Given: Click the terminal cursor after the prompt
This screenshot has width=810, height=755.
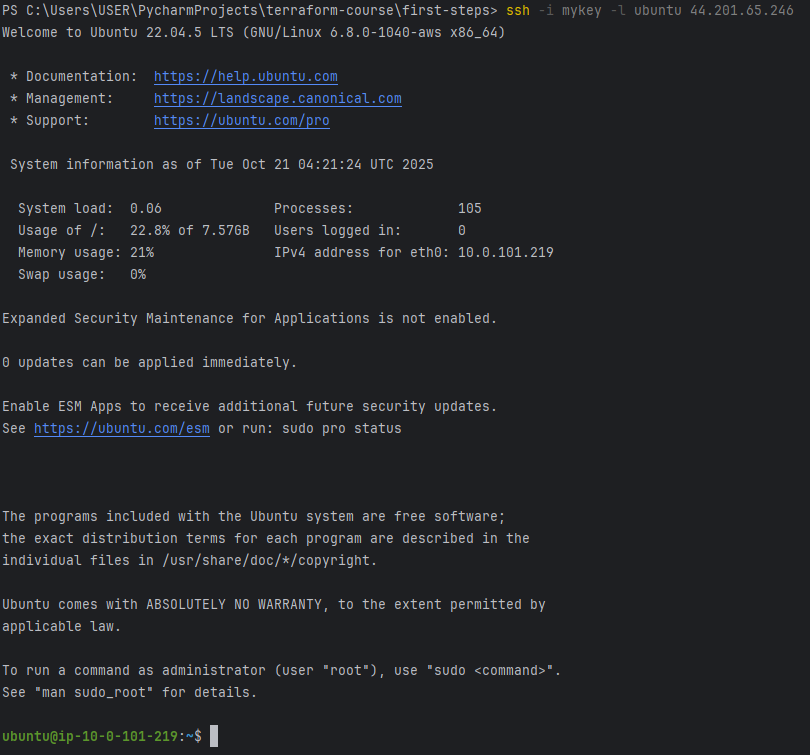Looking at the screenshot, I should pyautogui.click(x=214, y=736).
